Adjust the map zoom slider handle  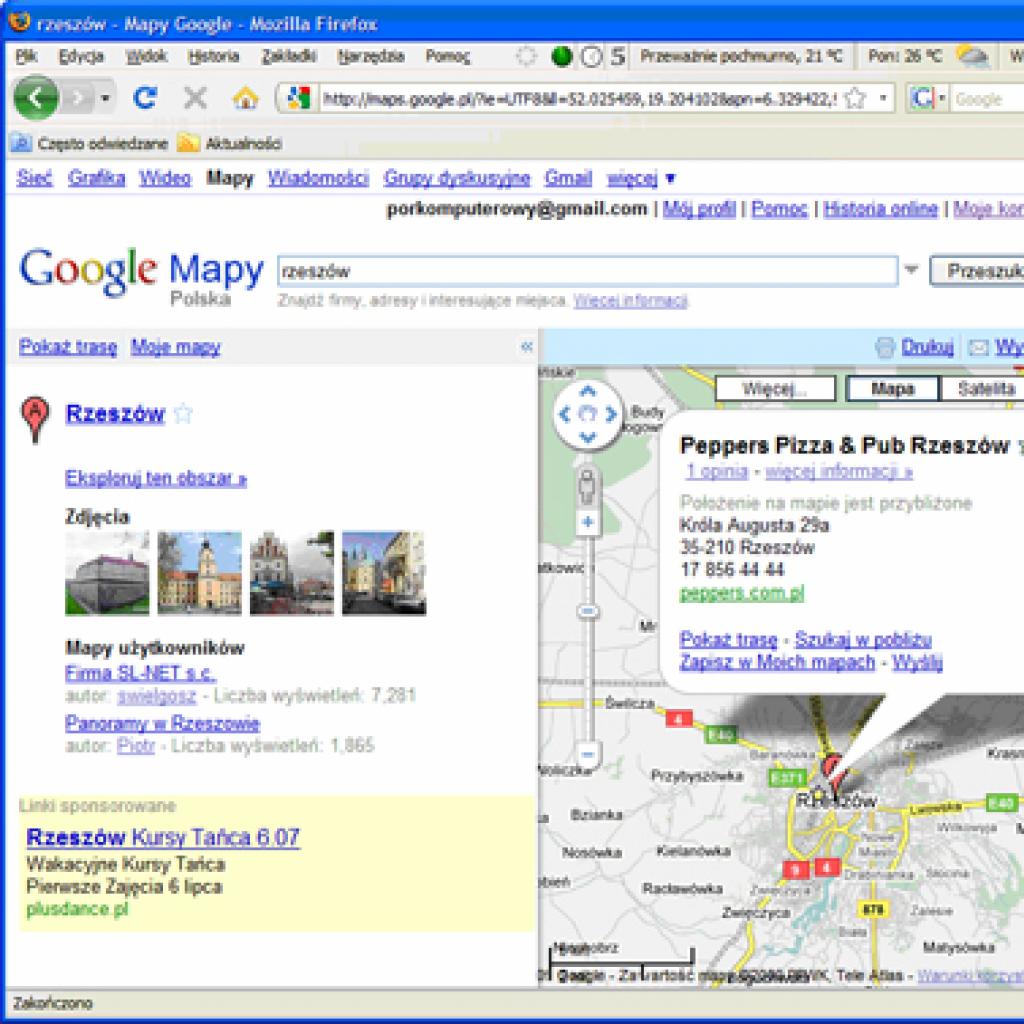click(x=588, y=611)
